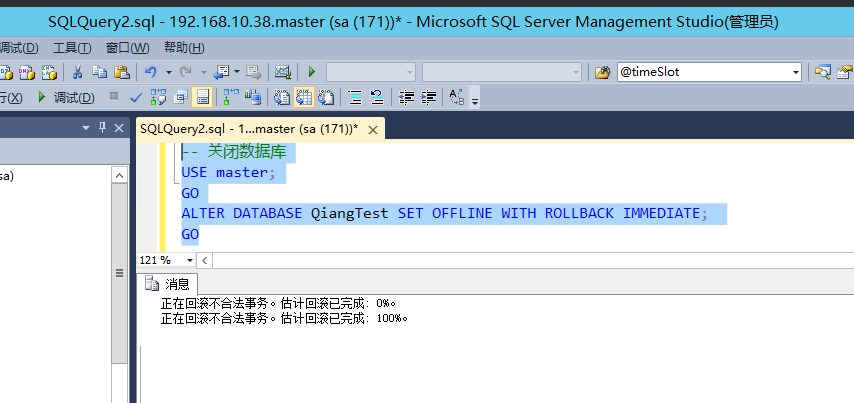Screen dimensions: 854x403
Task: Click the Comment out selected lines icon
Action: tap(354, 97)
